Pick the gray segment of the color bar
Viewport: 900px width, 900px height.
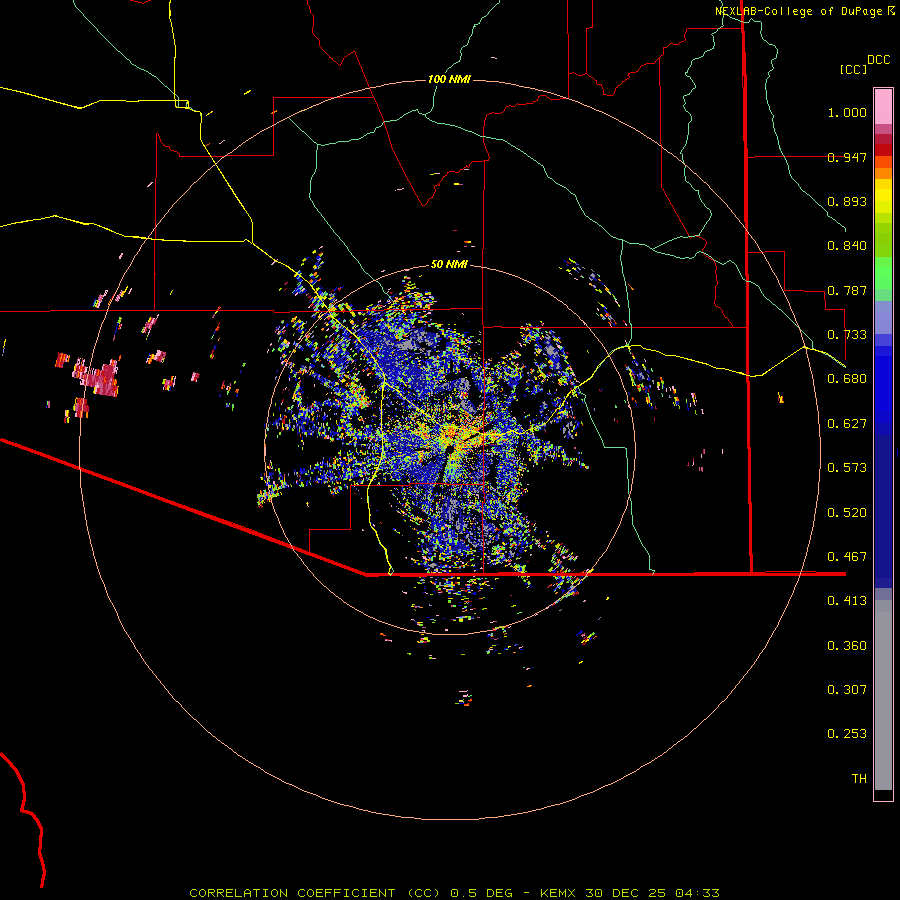883,695
